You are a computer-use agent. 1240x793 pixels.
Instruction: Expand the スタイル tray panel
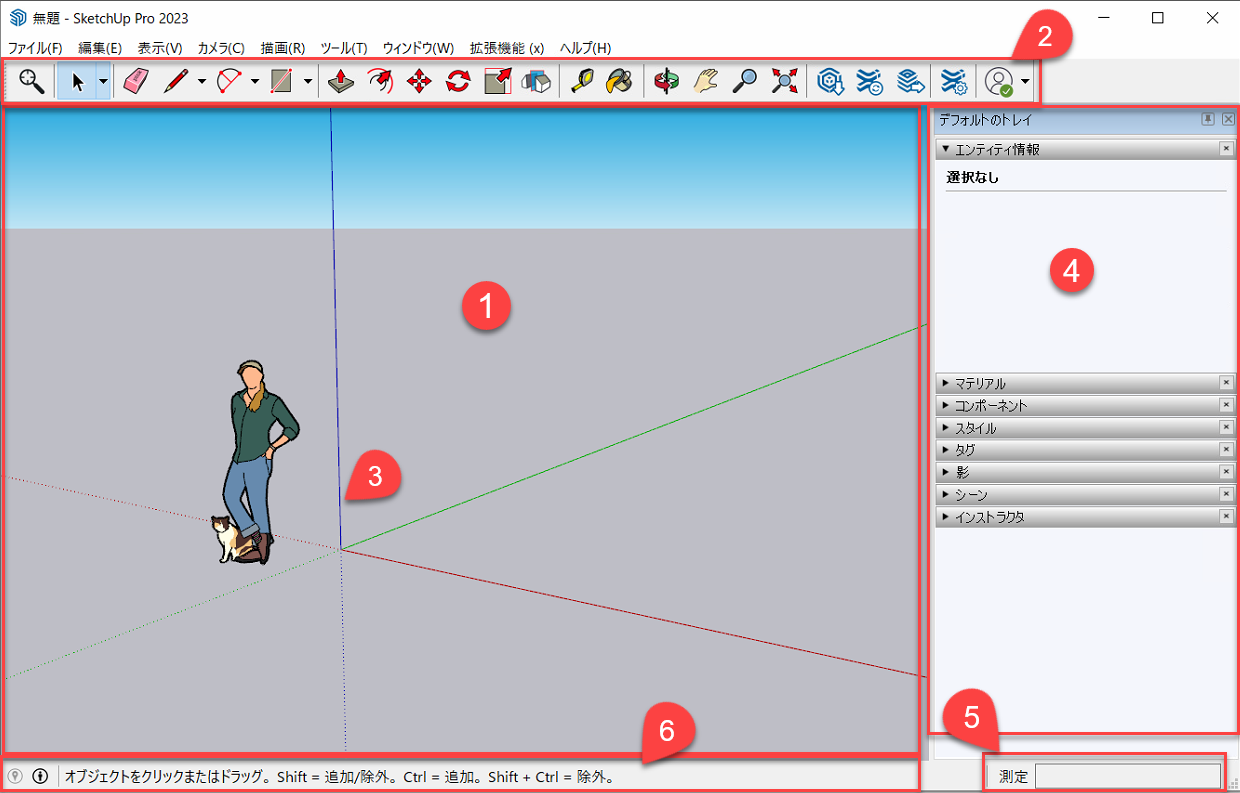click(x=975, y=428)
